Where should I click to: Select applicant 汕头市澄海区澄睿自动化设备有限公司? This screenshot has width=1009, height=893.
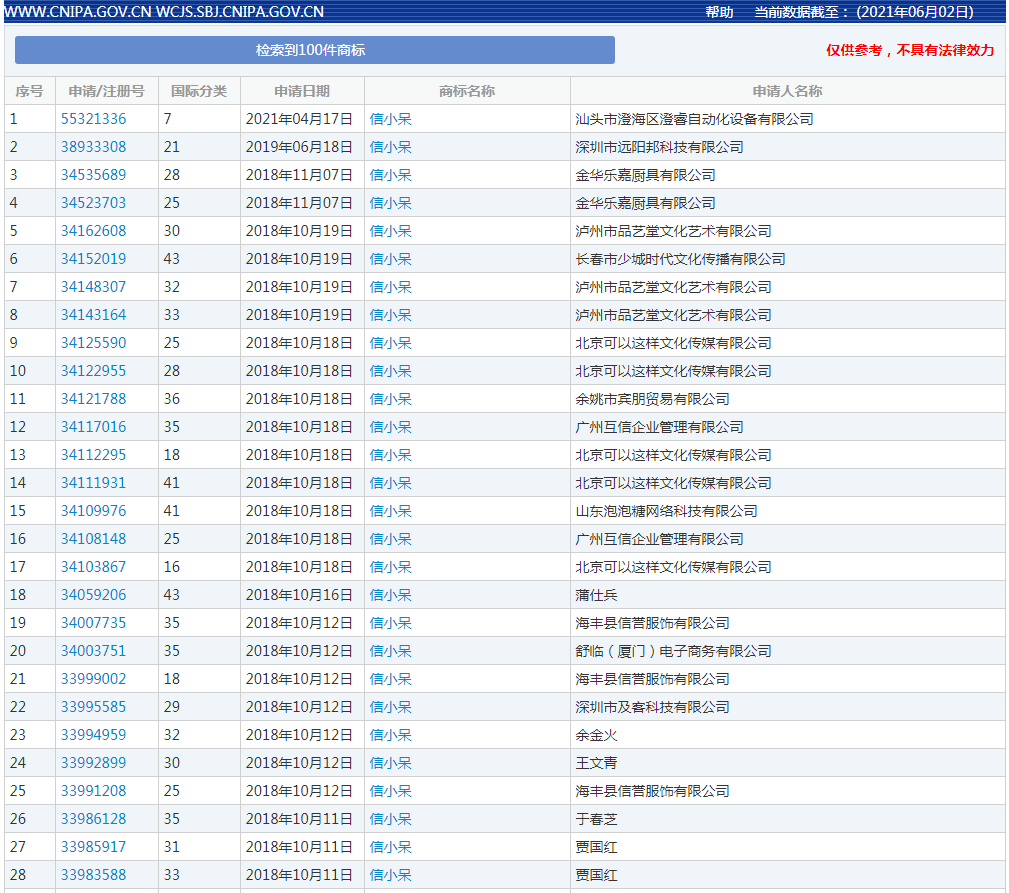tap(694, 119)
